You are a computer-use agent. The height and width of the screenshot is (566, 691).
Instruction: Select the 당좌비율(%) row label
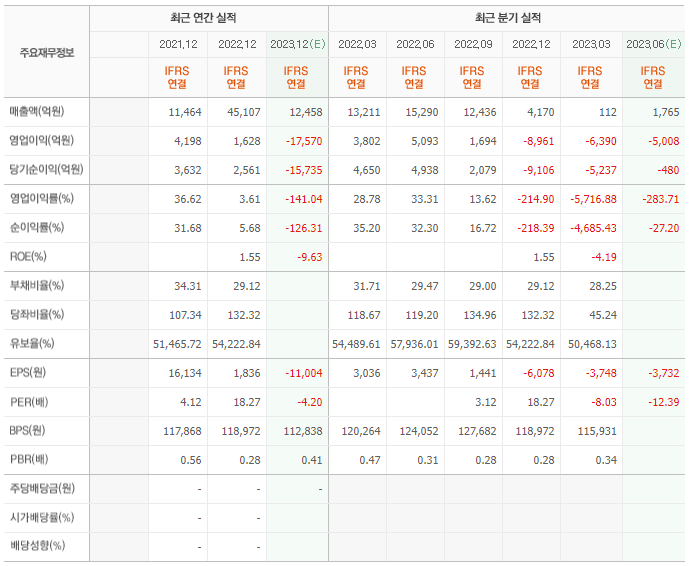click(x=37, y=315)
